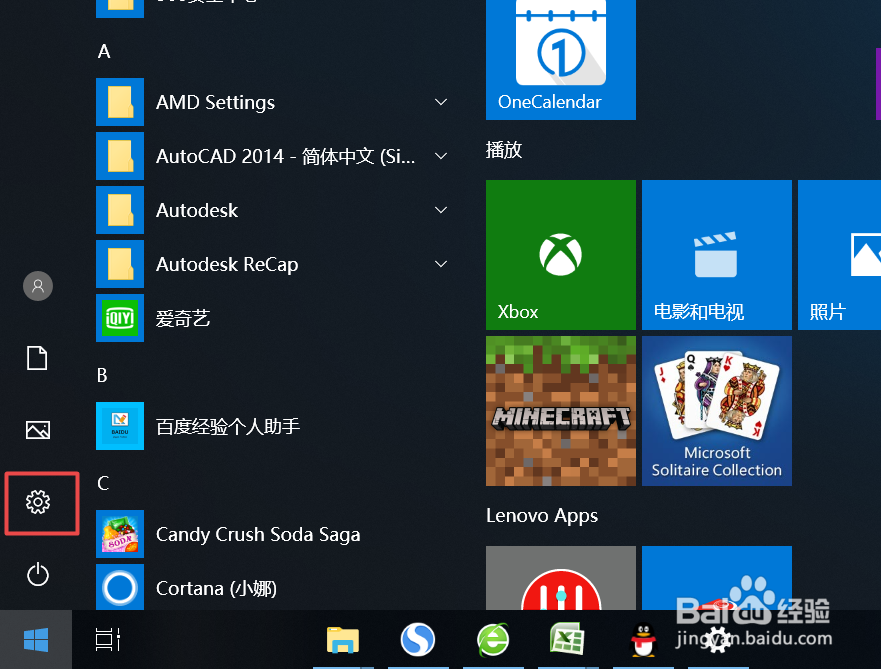This screenshot has width=881, height=669.
Task: Launch Candy Crush Soda Saga icon
Action: coord(120,534)
